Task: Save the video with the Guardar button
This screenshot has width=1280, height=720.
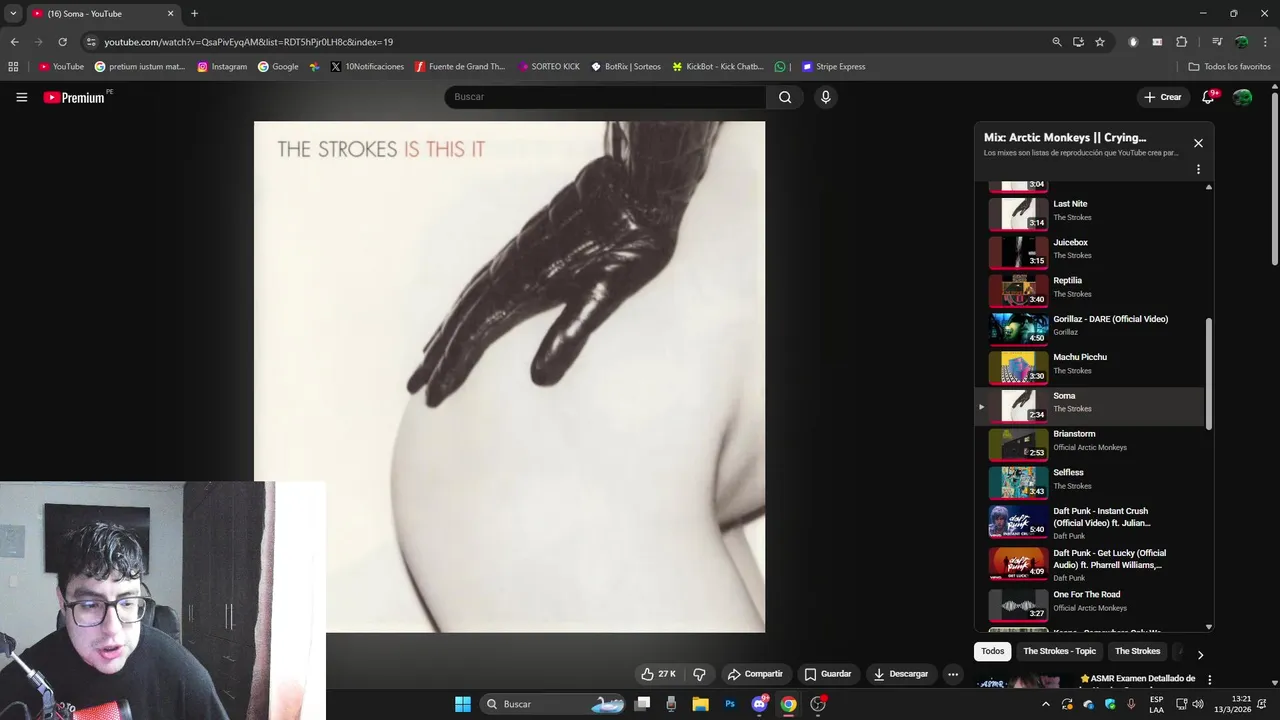Action: (x=828, y=674)
